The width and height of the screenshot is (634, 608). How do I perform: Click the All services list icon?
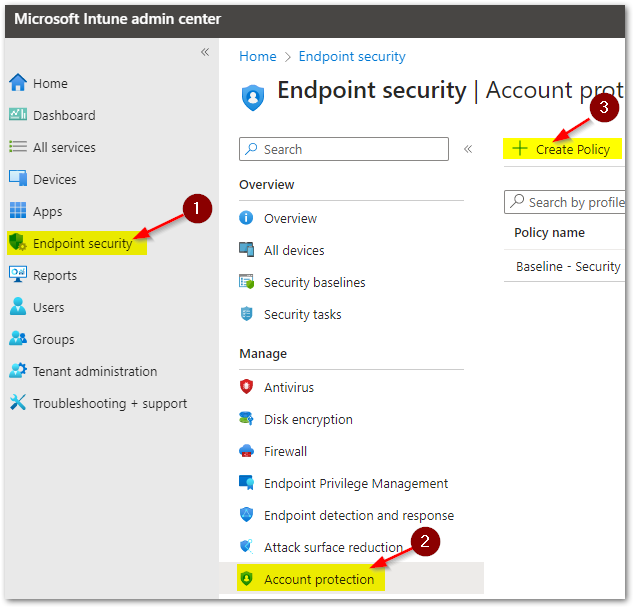click(x=18, y=146)
